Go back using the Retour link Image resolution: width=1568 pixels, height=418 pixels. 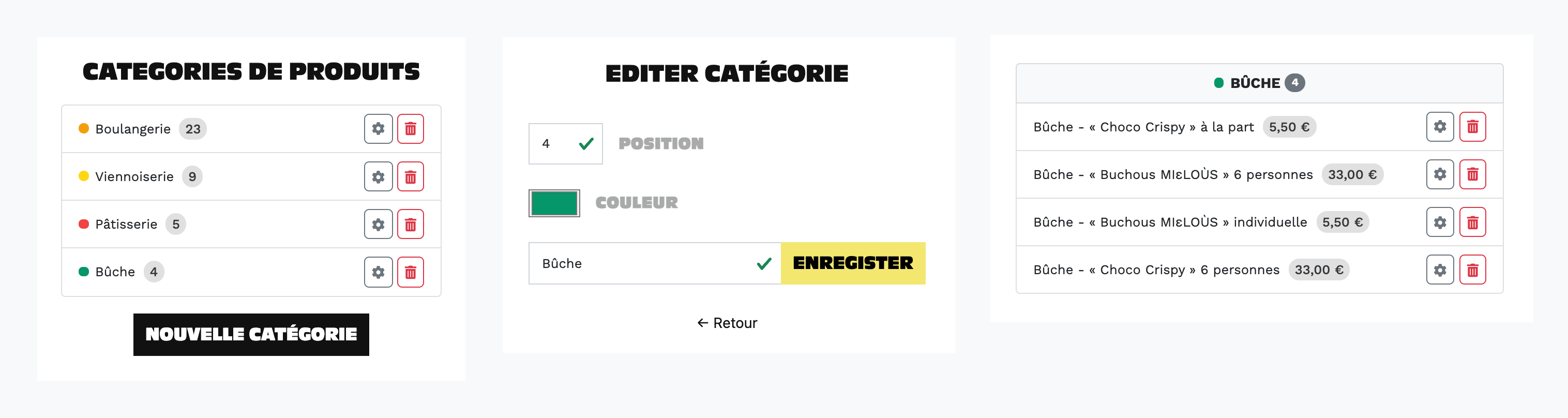727,323
